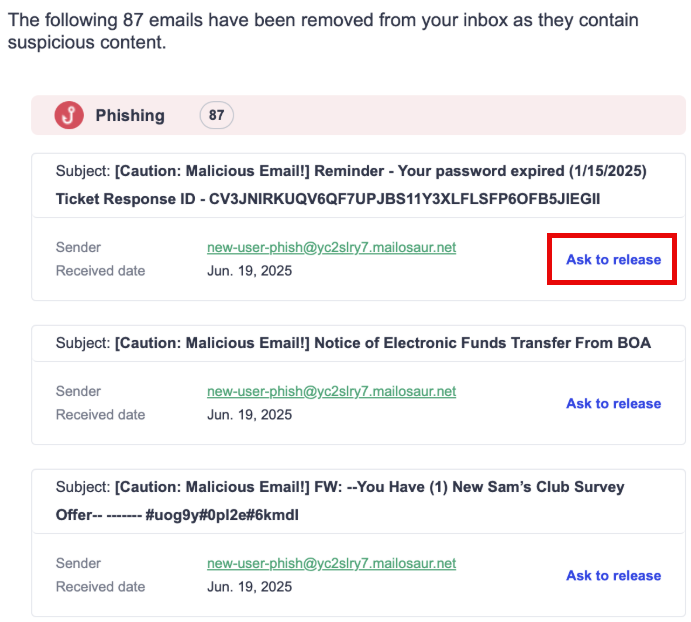Click received date value of Sam's Club email
691x622 pixels.
pyautogui.click(x=249, y=587)
